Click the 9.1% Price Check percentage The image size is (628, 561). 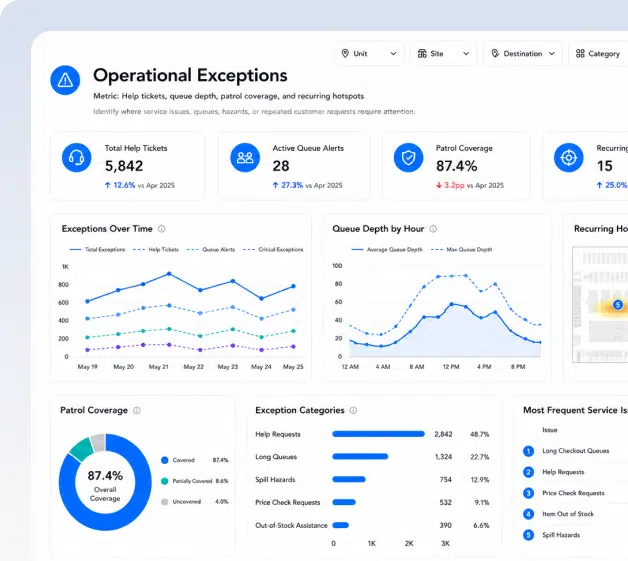tap(482, 502)
